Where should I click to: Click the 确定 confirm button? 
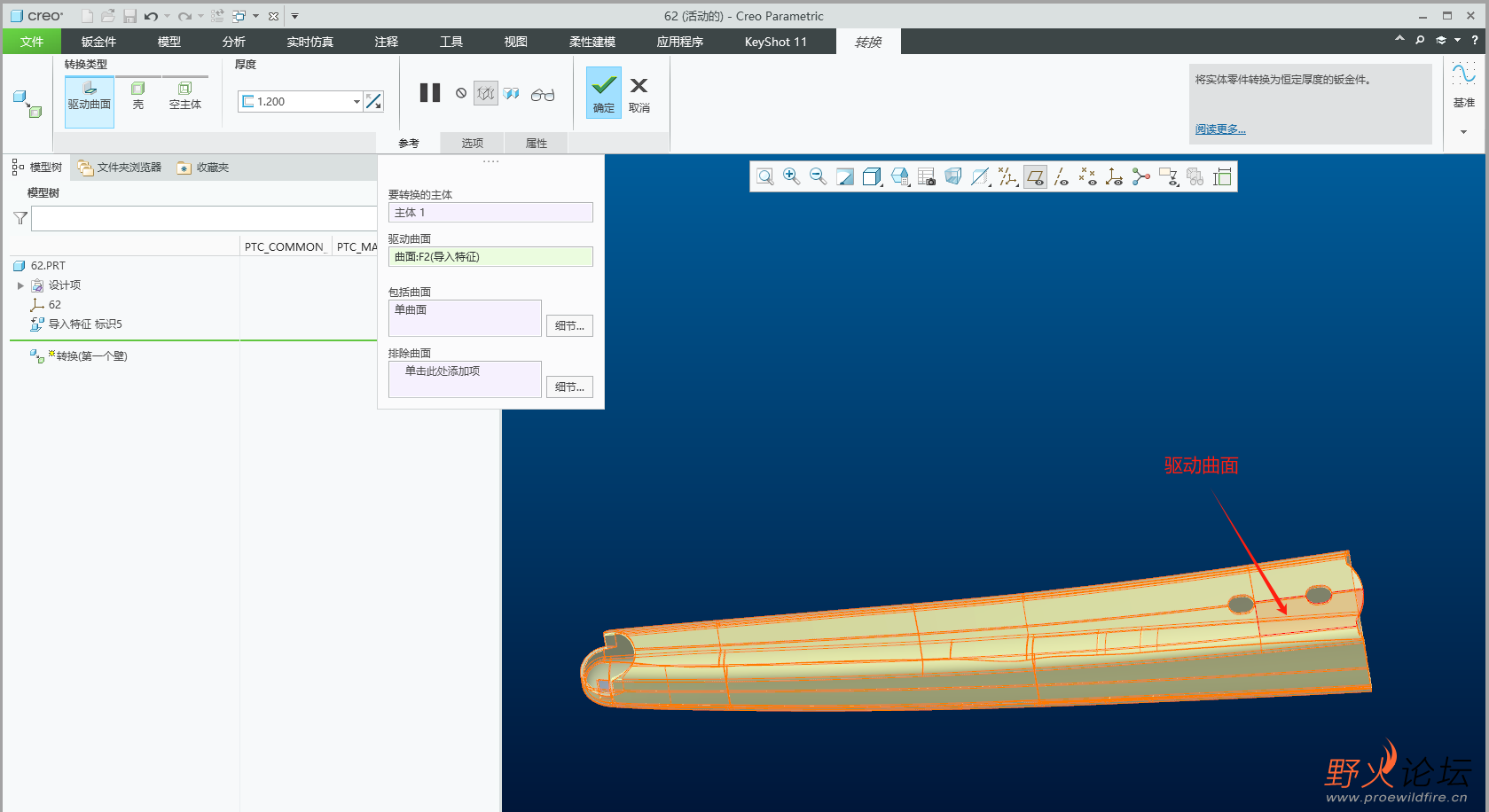[604, 93]
